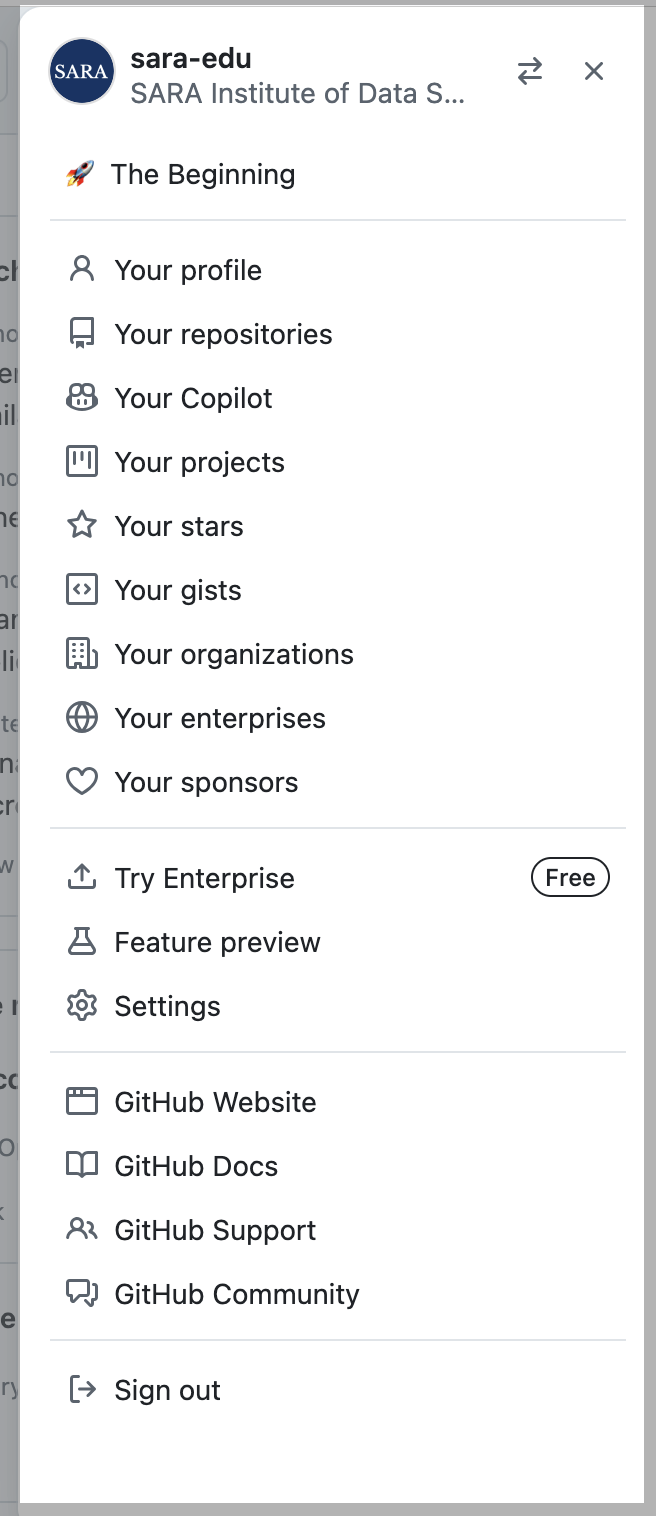Click the repository icon beside Your repositories

(x=81, y=334)
